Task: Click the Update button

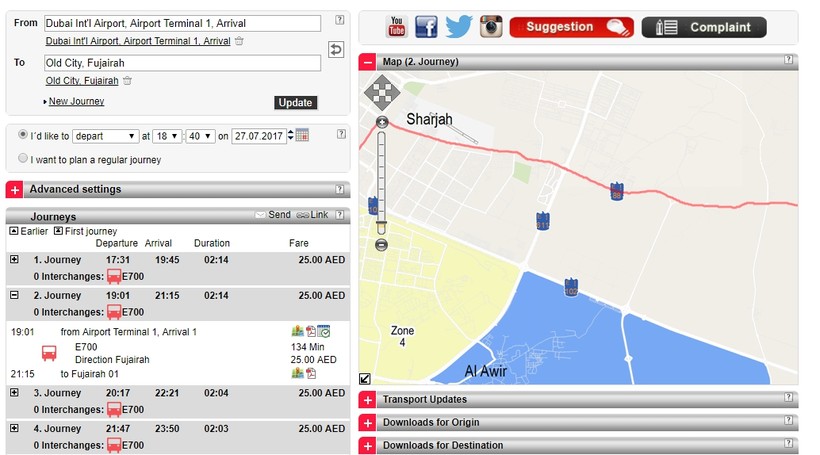Action: coord(295,103)
